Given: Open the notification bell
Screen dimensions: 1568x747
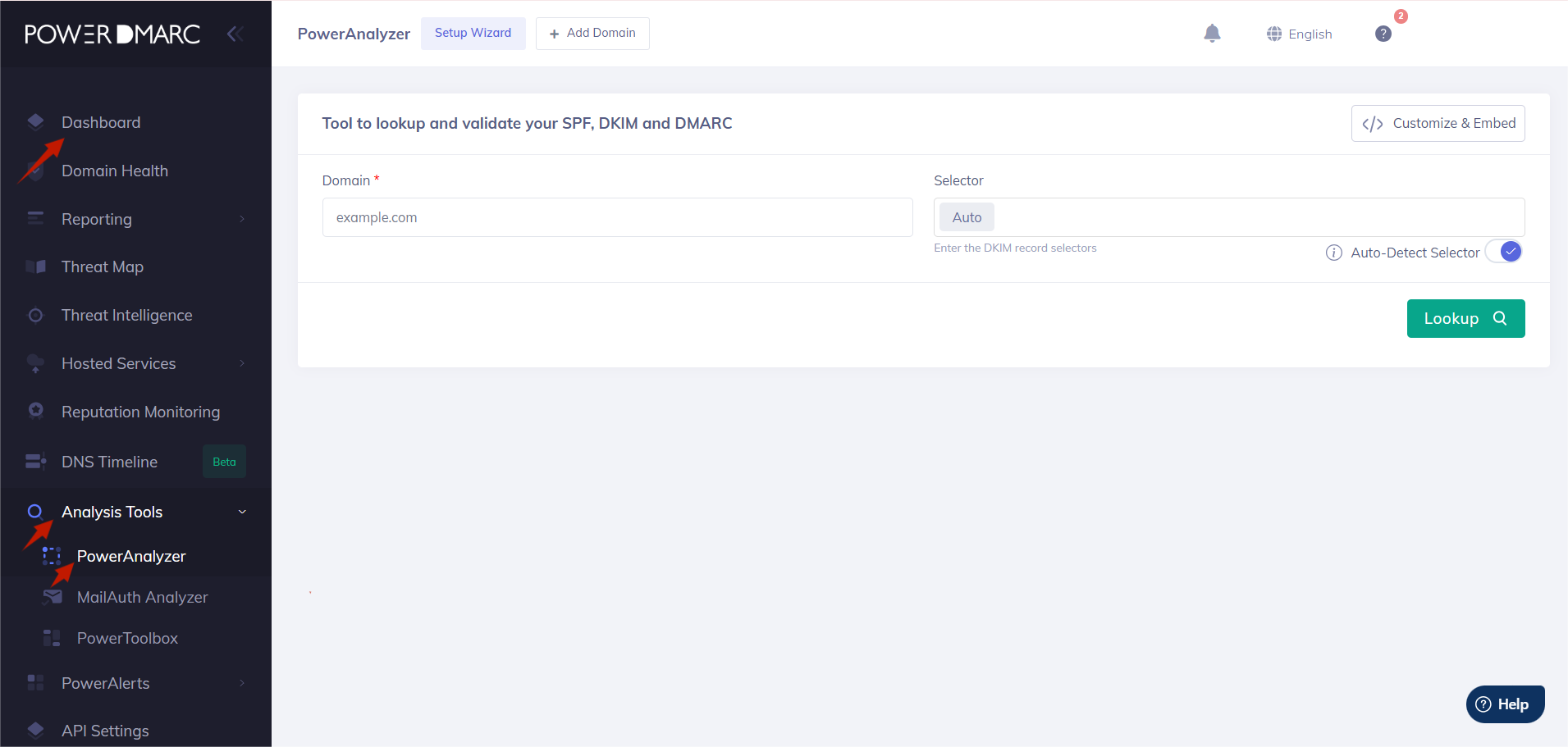Looking at the screenshot, I should coord(1212,34).
